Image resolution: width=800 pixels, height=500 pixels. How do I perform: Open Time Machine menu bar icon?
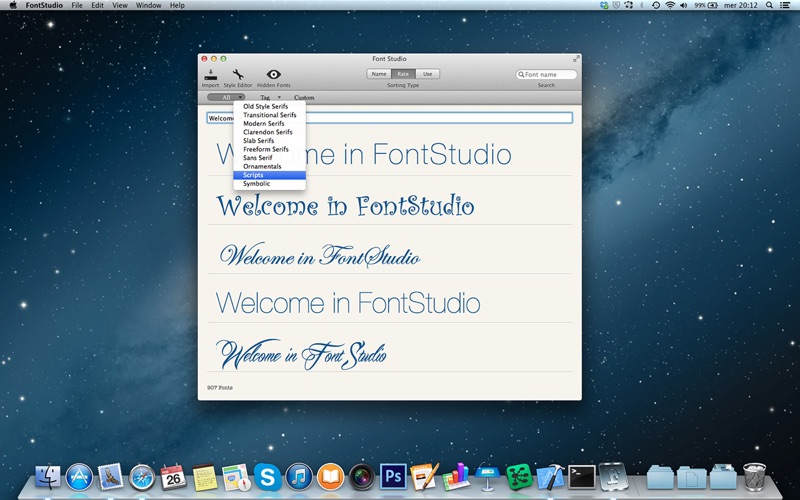click(x=656, y=5)
